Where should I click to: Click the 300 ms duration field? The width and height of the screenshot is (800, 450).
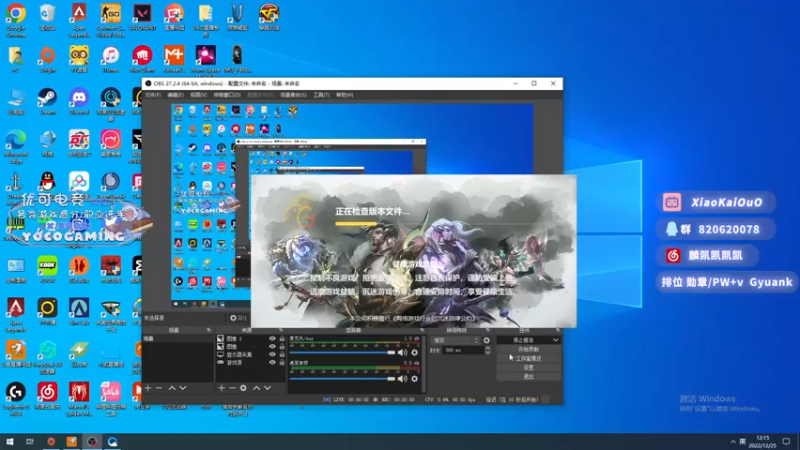point(463,351)
